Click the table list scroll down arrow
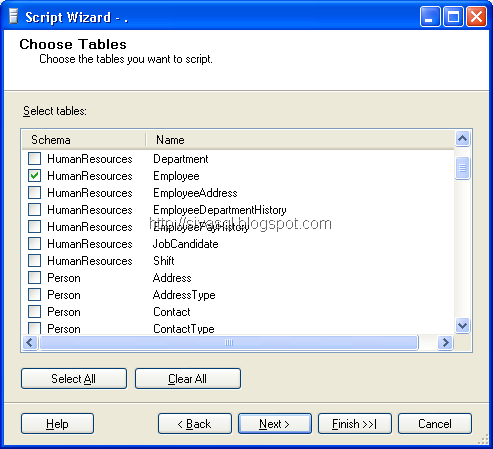The width and height of the screenshot is (493, 449). 462,325
